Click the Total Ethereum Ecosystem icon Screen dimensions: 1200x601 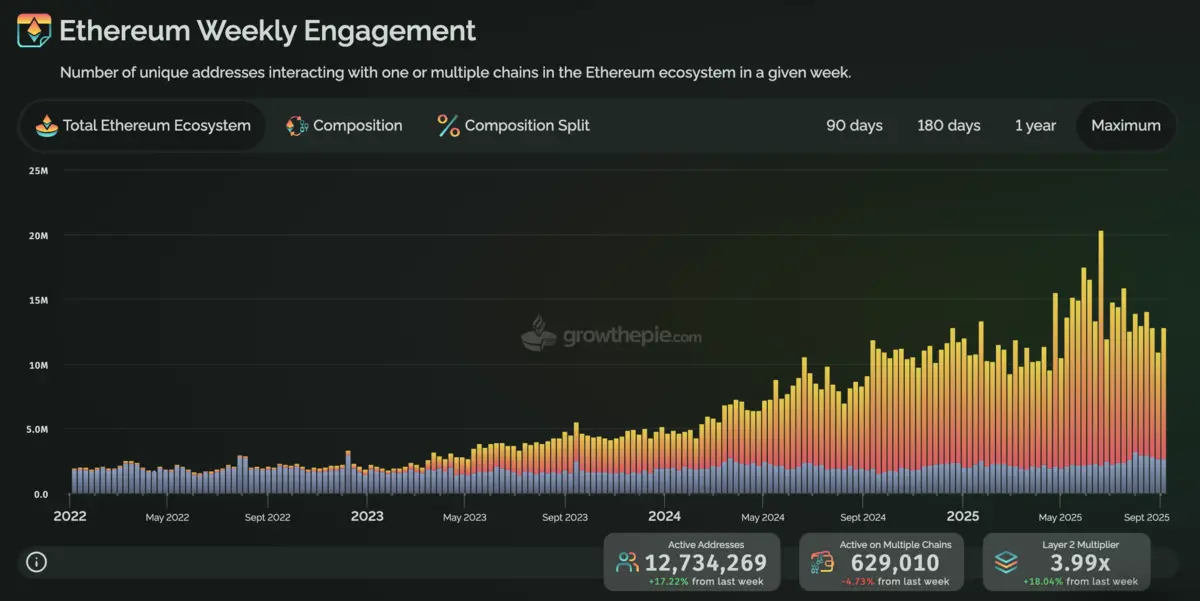click(46, 126)
